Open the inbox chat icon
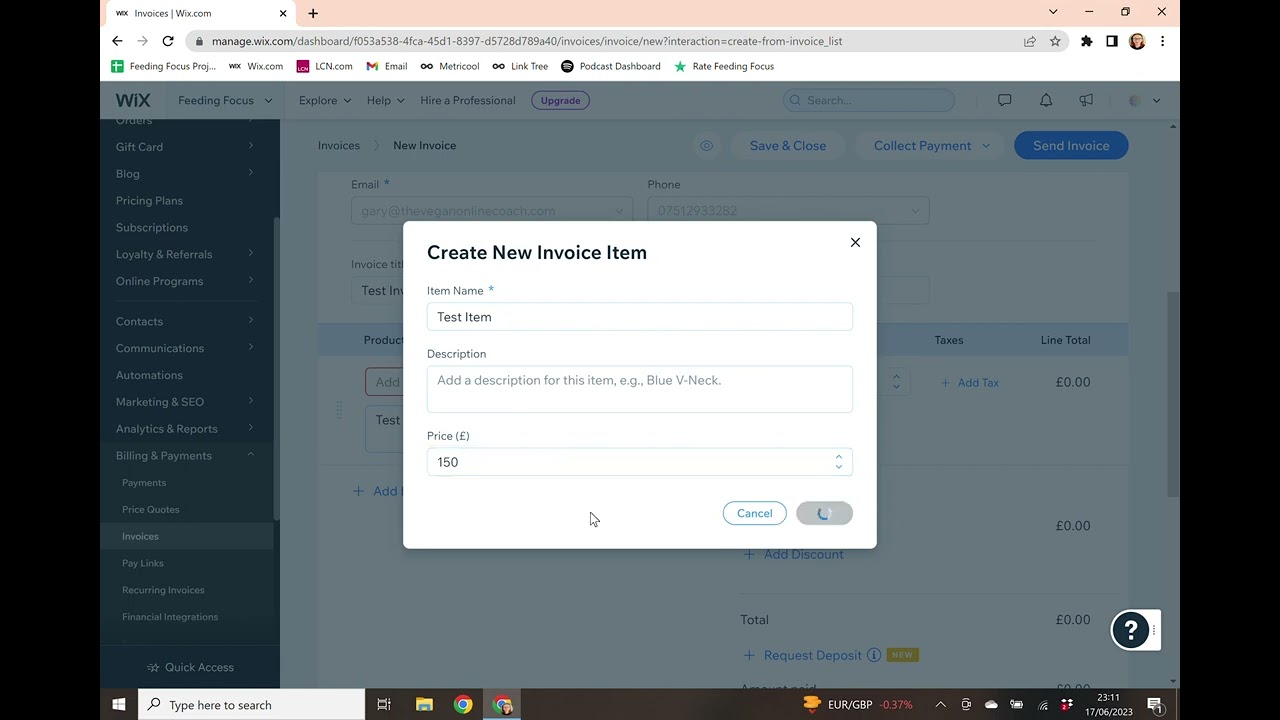 click(x=1005, y=100)
